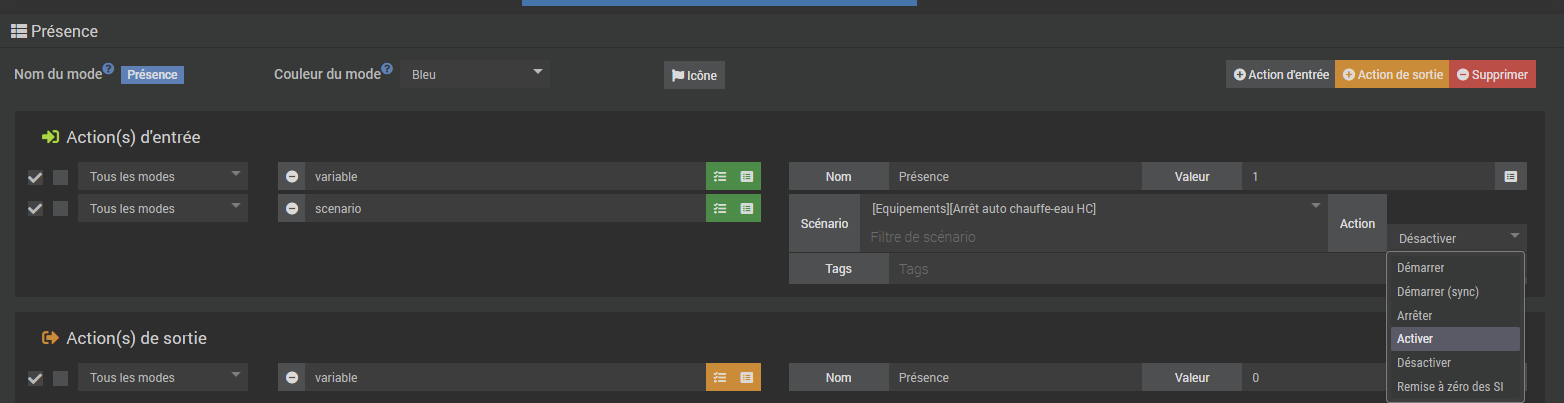Remove the variable action in entry actions

[292, 177]
